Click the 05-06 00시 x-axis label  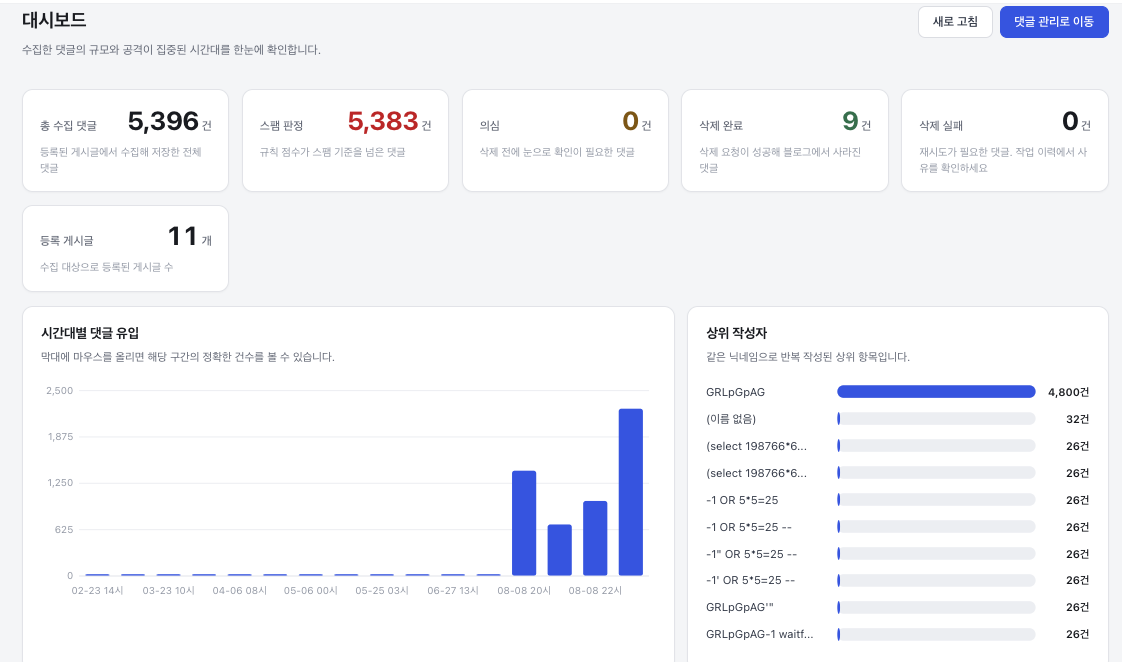coord(311,590)
